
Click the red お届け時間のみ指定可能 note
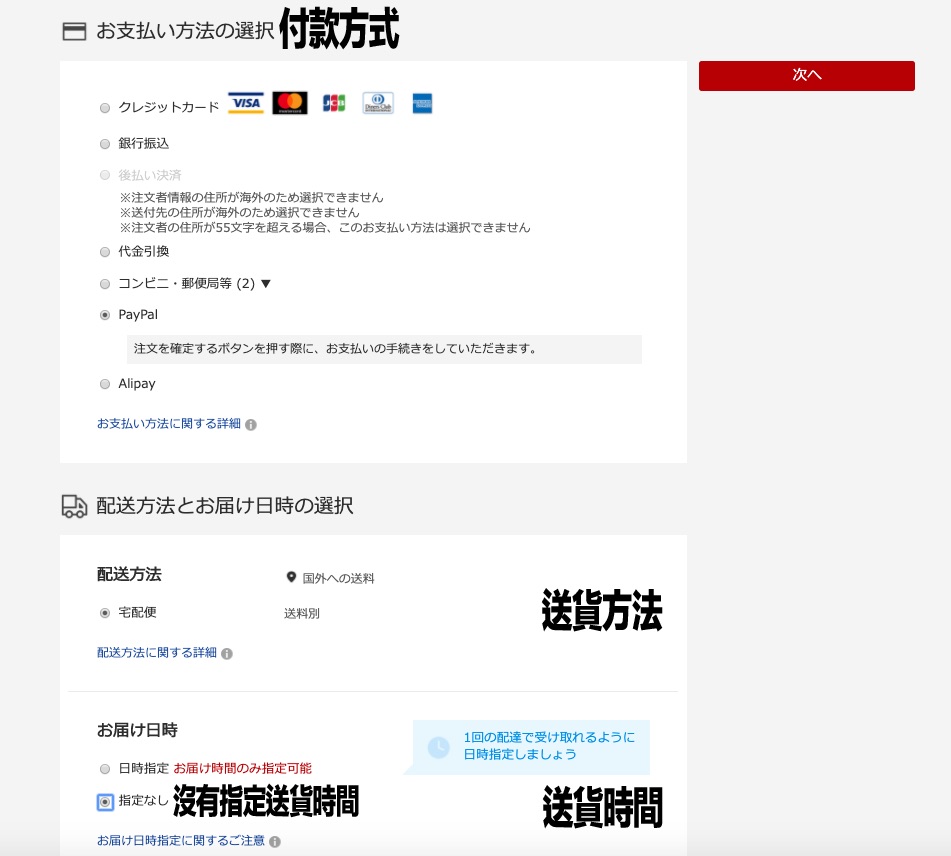click(243, 768)
